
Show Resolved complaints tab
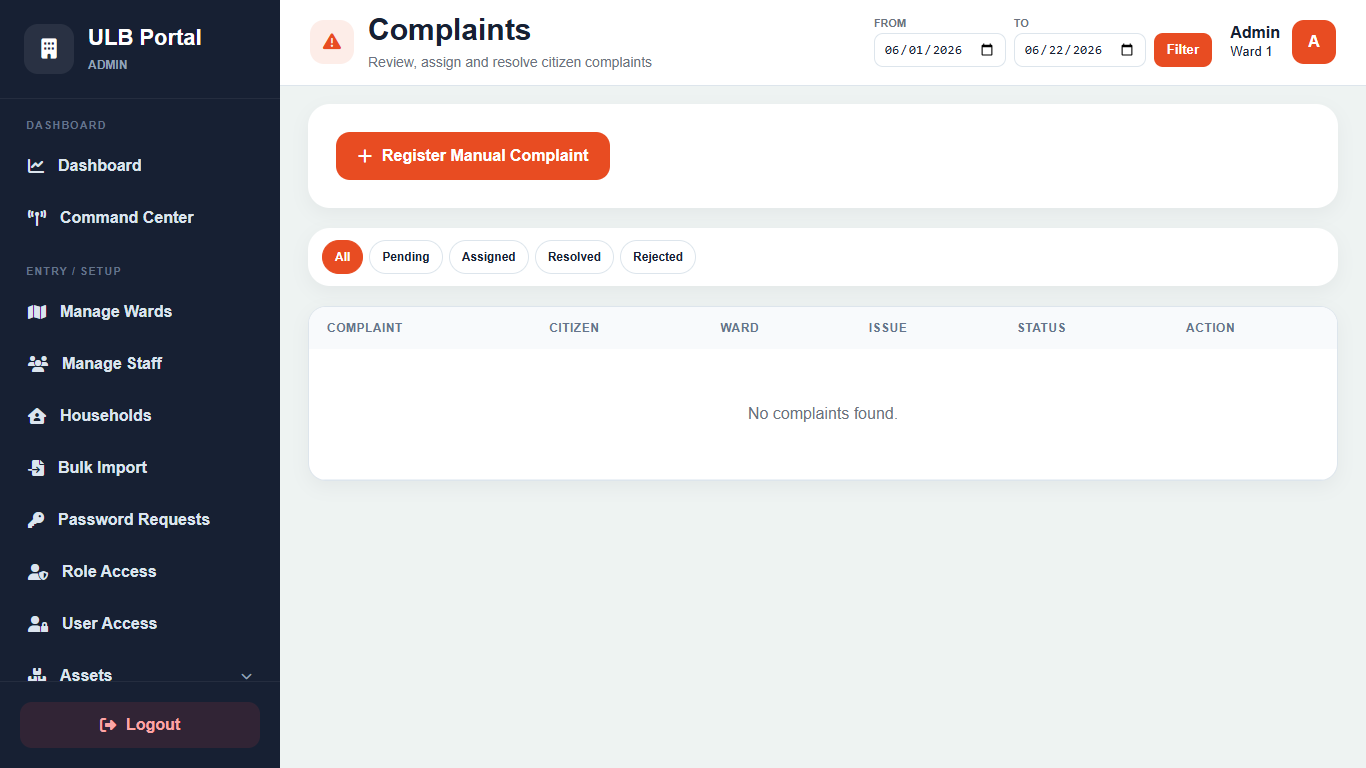point(574,257)
